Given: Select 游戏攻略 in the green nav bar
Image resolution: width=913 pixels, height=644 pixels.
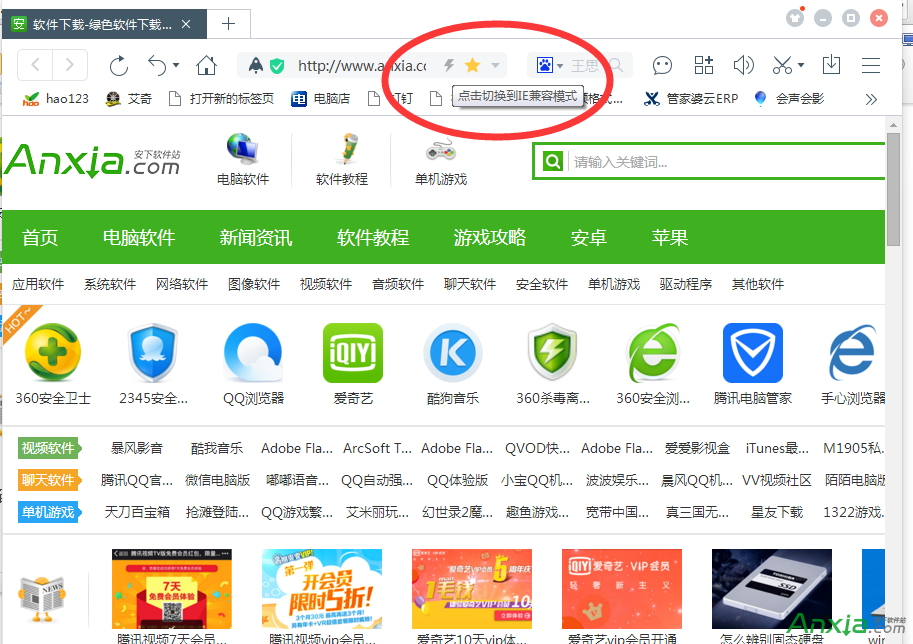Looking at the screenshot, I should (490, 238).
